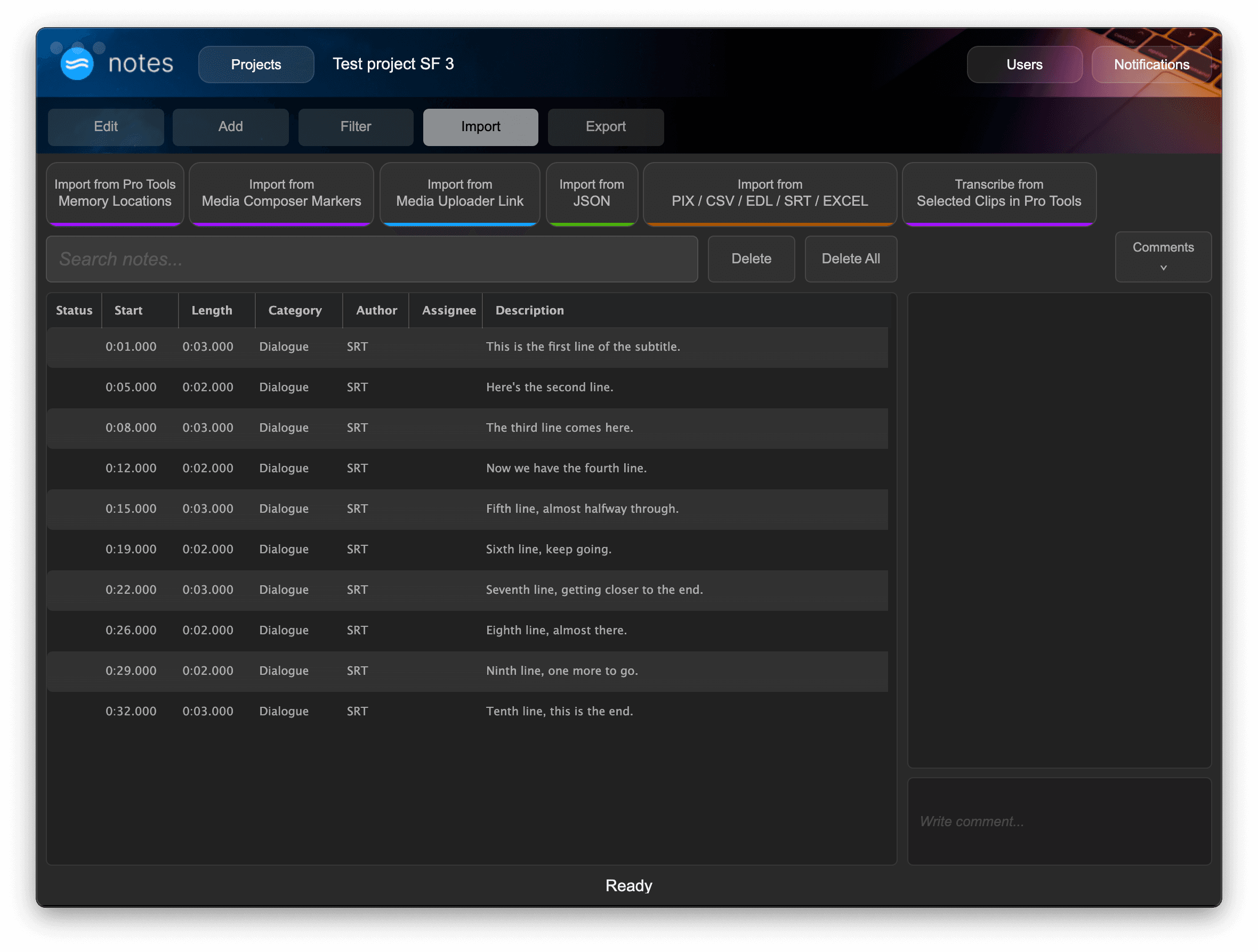This screenshot has height=952, width=1258.
Task: Open the Projects view
Action: click(x=256, y=64)
